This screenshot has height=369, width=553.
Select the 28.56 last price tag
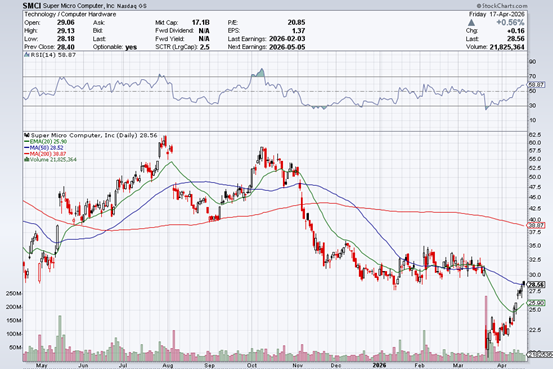point(536,284)
